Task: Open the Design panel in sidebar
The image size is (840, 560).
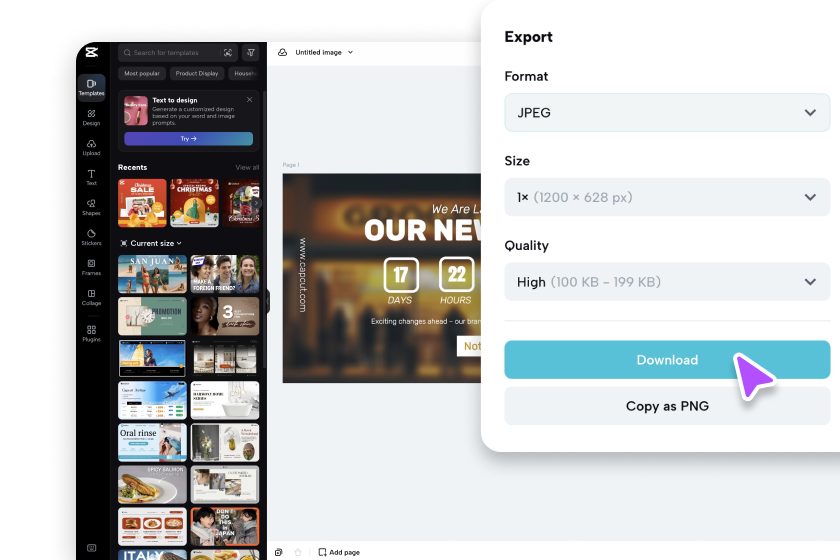Action: click(x=91, y=118)
